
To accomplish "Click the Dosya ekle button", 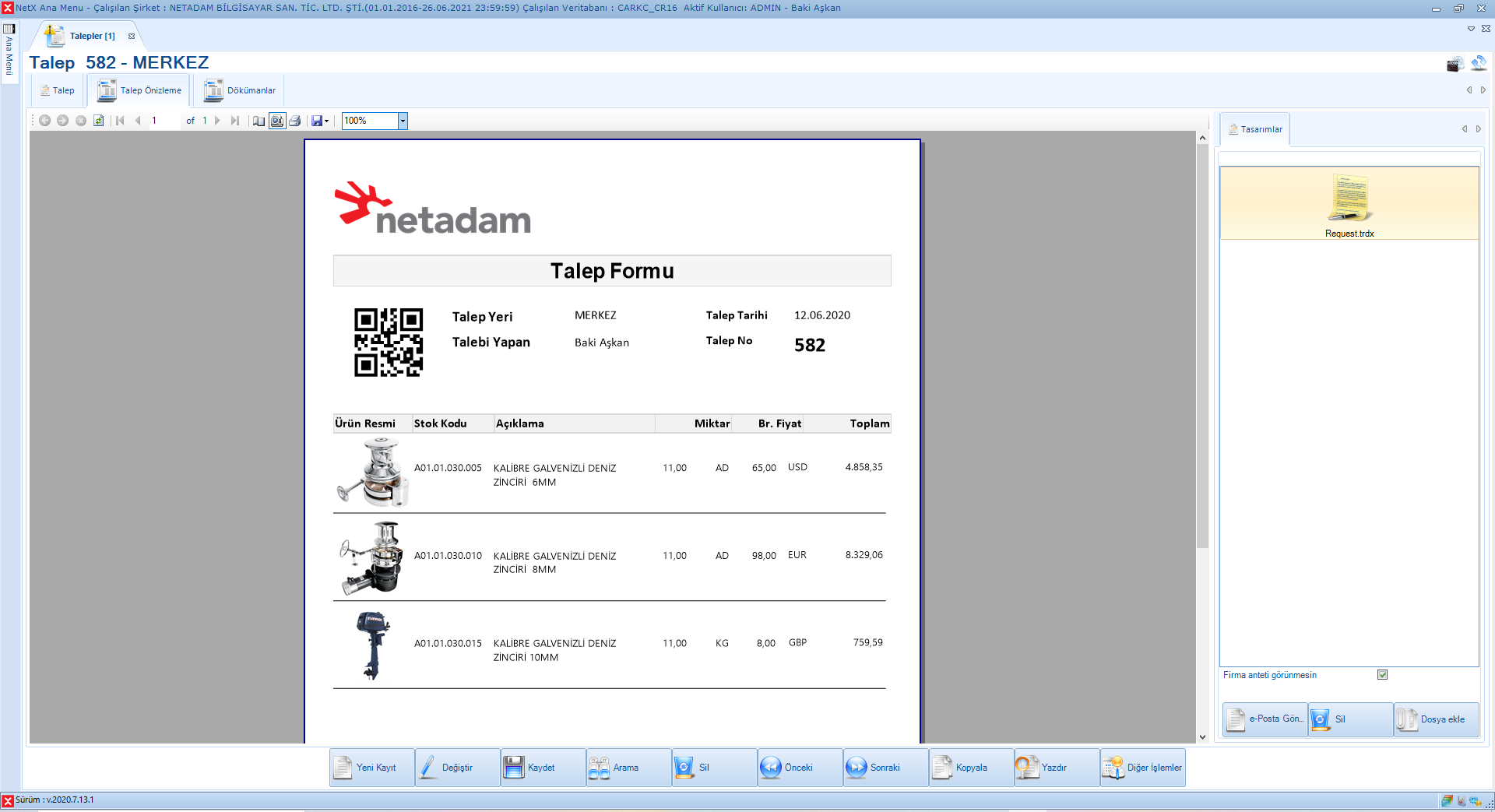I will pyautogui.click(x=1436, y=719).
